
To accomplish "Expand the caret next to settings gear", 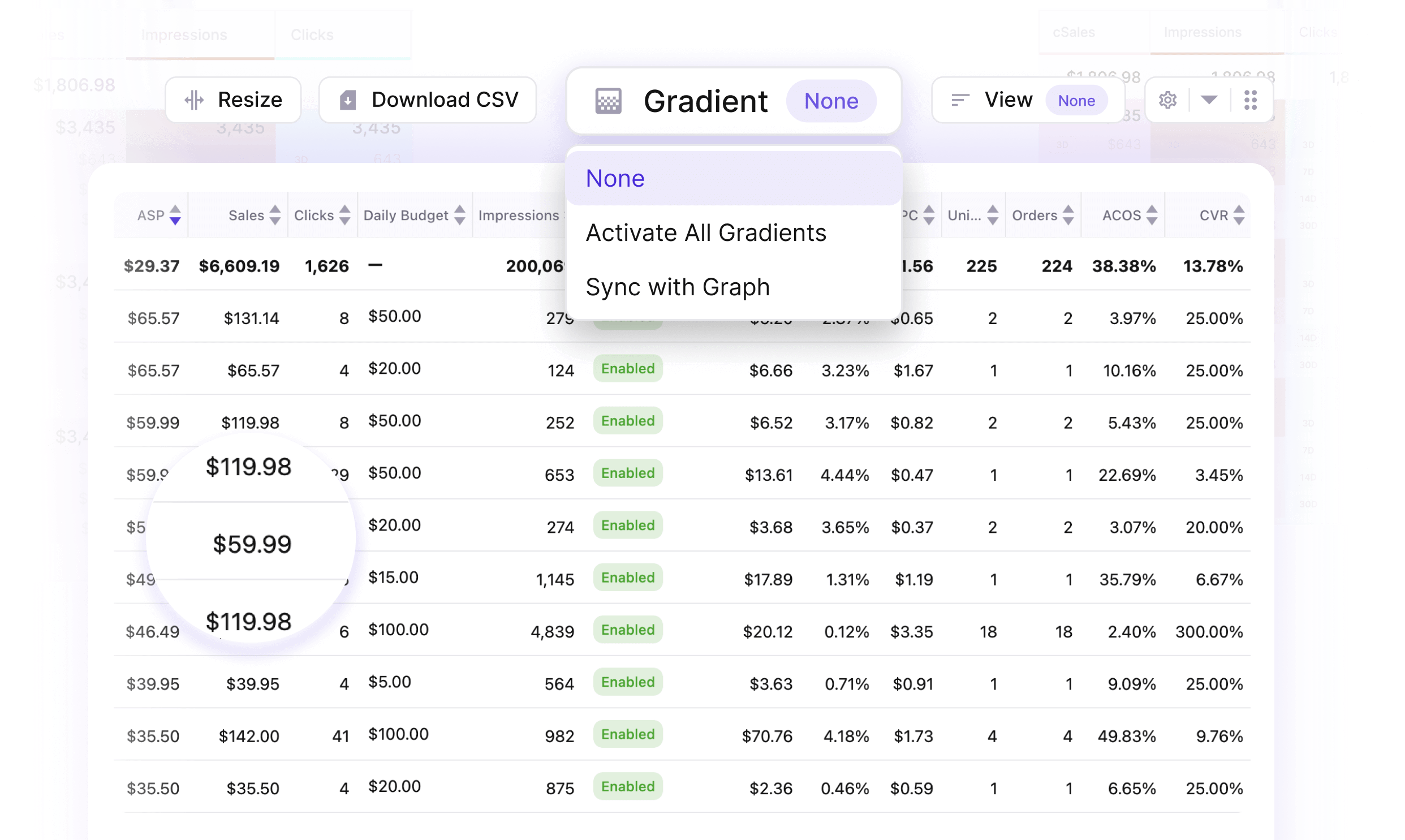I will click(x=1209, y=100).
